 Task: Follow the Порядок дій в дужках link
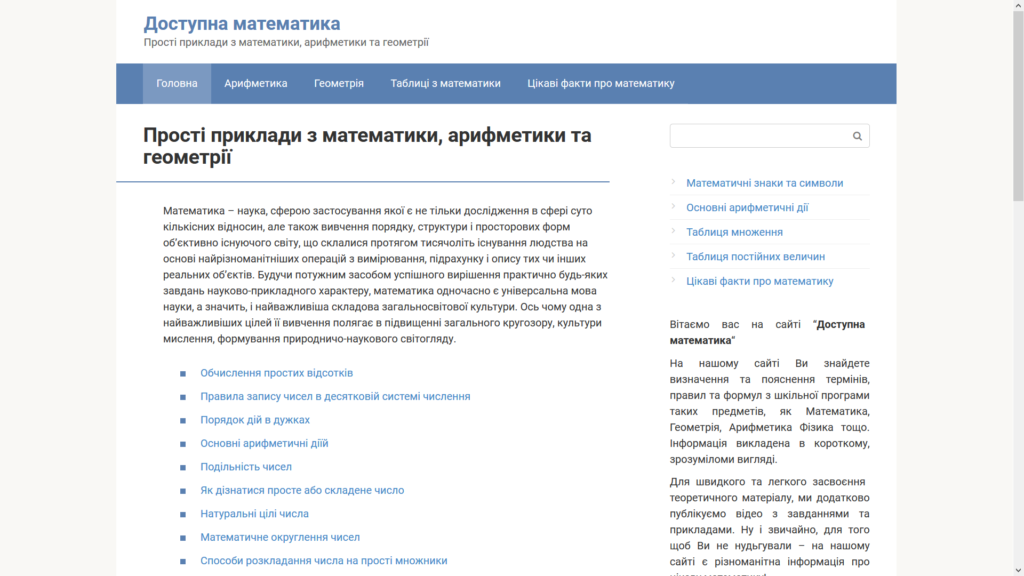(255, 420)
